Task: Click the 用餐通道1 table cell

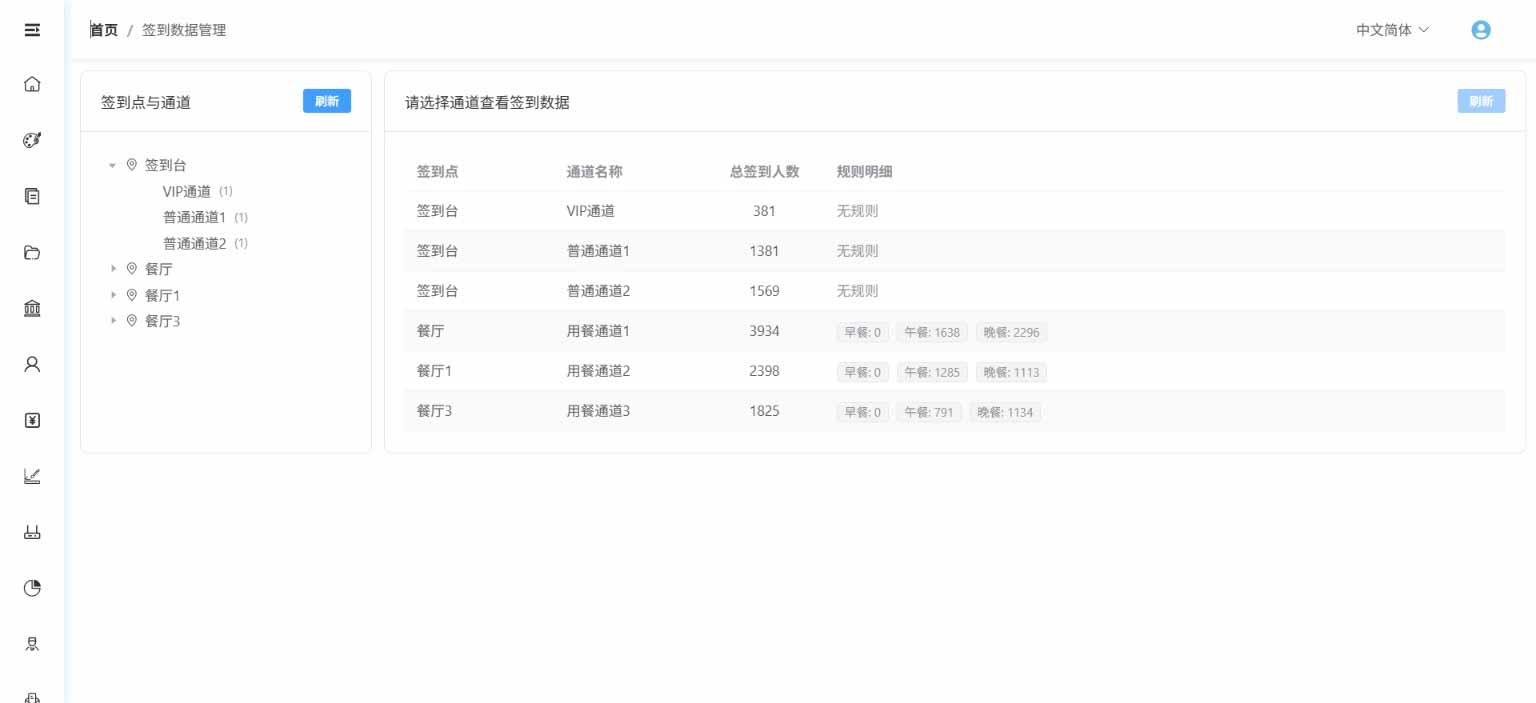Action: (x=599, y=331)
